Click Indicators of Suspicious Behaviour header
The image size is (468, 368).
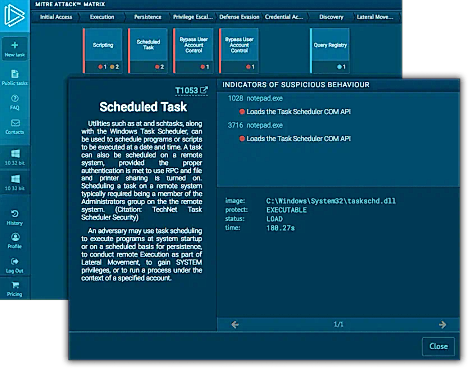pyautogui.click(x=296, y=85)
